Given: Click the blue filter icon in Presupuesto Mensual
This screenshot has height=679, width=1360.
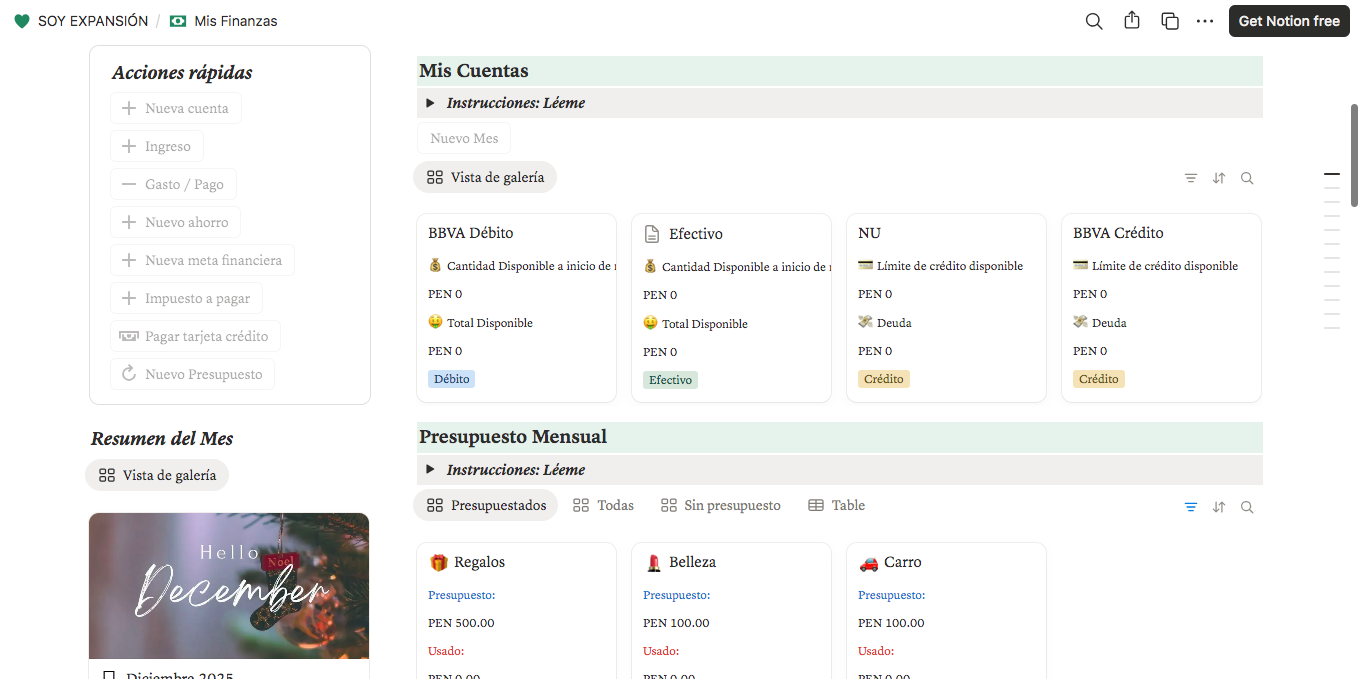Looking at the screenshot, I should pyautogui.click(x=1191, y=507).
